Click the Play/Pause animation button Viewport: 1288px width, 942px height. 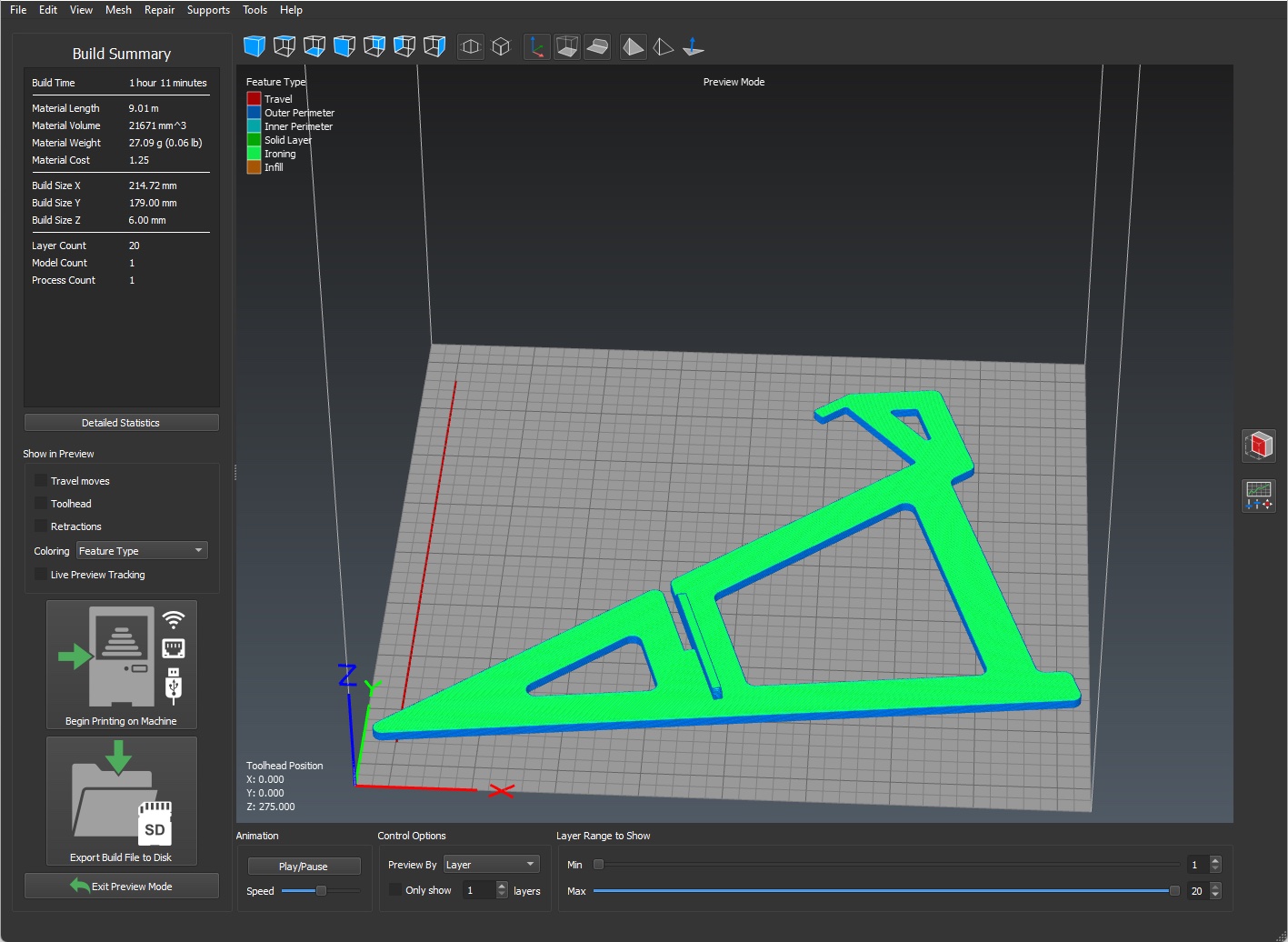coord(304,867)
